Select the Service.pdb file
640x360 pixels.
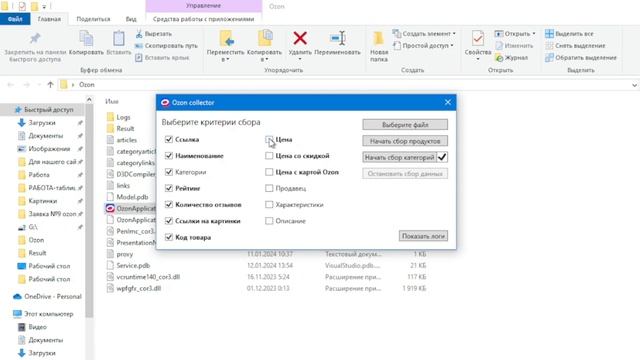tap(128, 265)
